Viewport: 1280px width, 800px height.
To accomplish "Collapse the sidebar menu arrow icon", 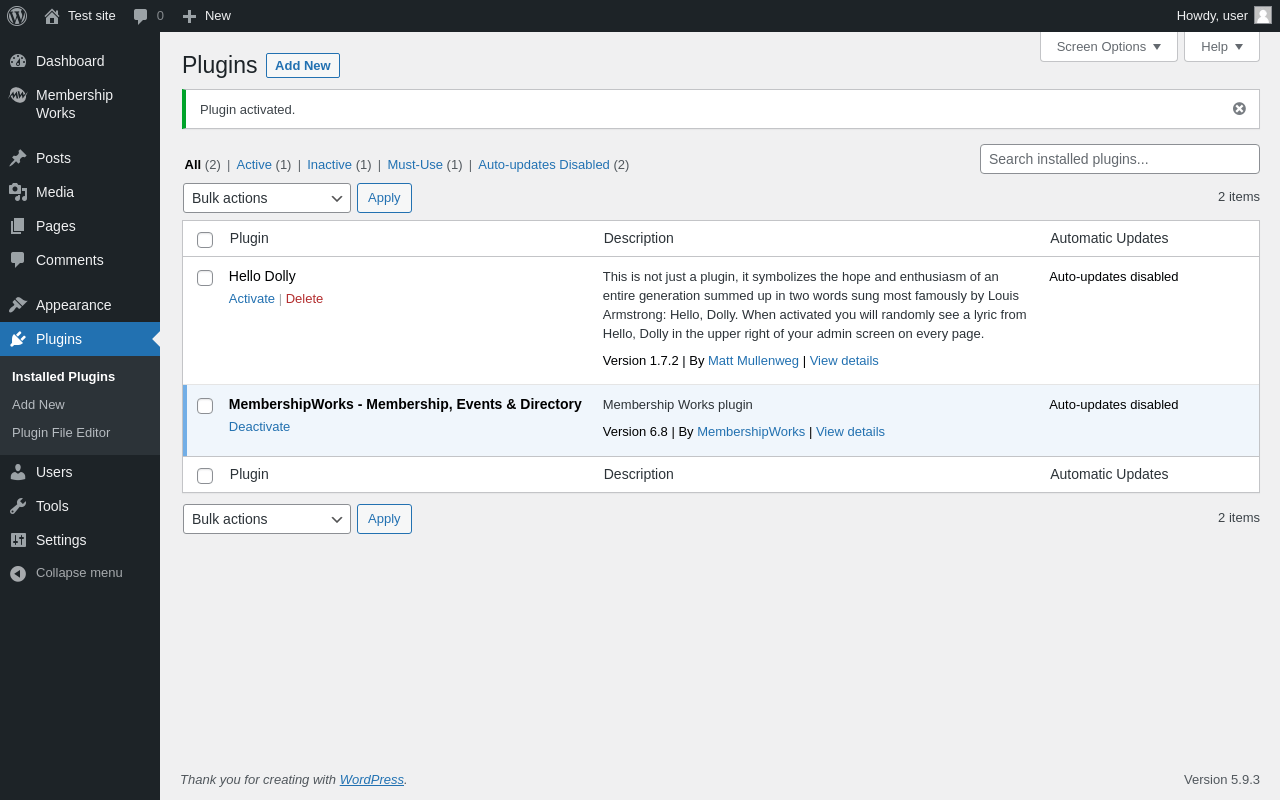I will click(x=18, y=573).
